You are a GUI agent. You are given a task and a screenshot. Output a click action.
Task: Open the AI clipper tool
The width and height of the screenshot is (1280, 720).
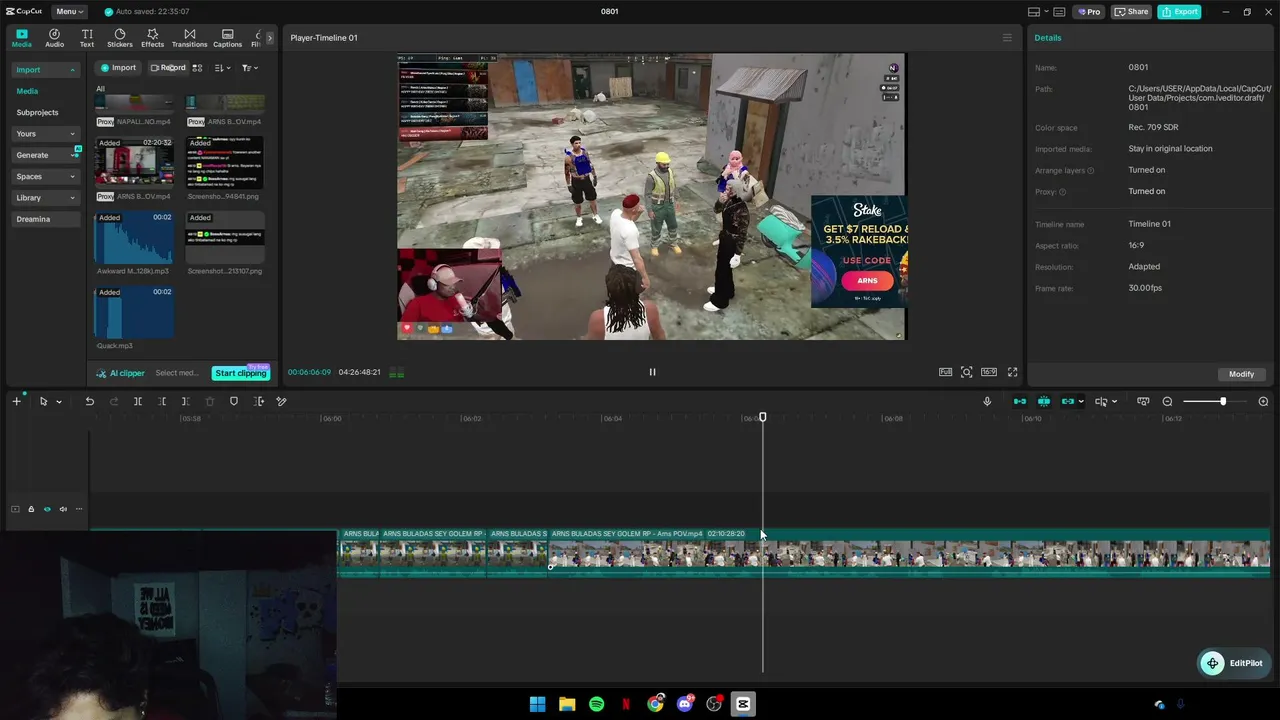coord(120,373)
